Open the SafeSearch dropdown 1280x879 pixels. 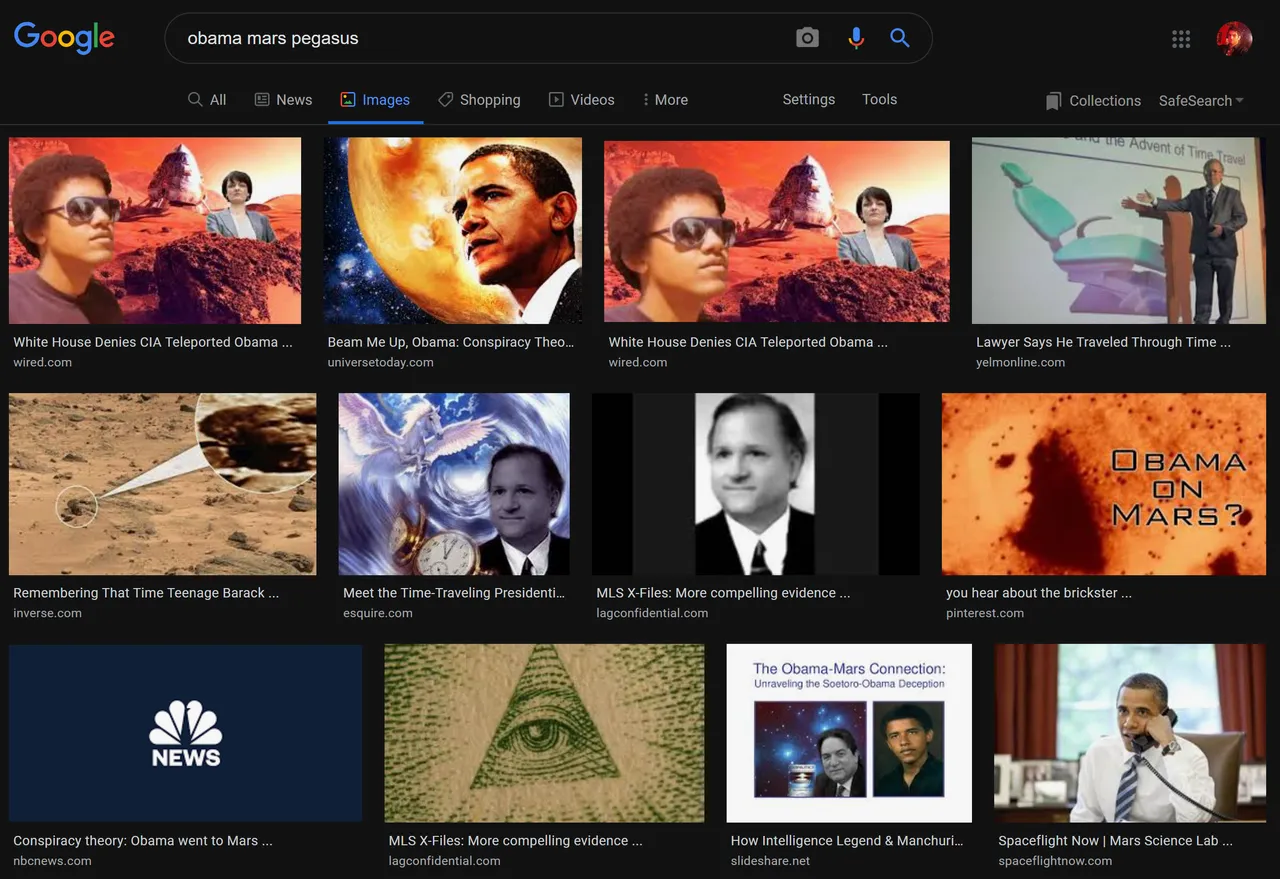click(x=1201, y=101)
